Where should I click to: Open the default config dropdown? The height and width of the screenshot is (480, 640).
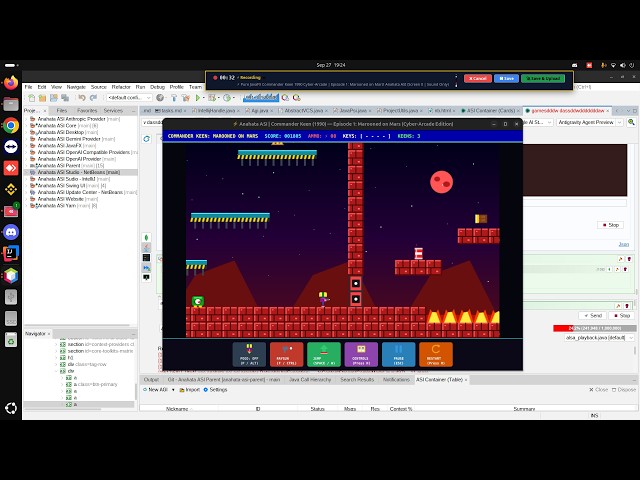[x=129, y=98]
